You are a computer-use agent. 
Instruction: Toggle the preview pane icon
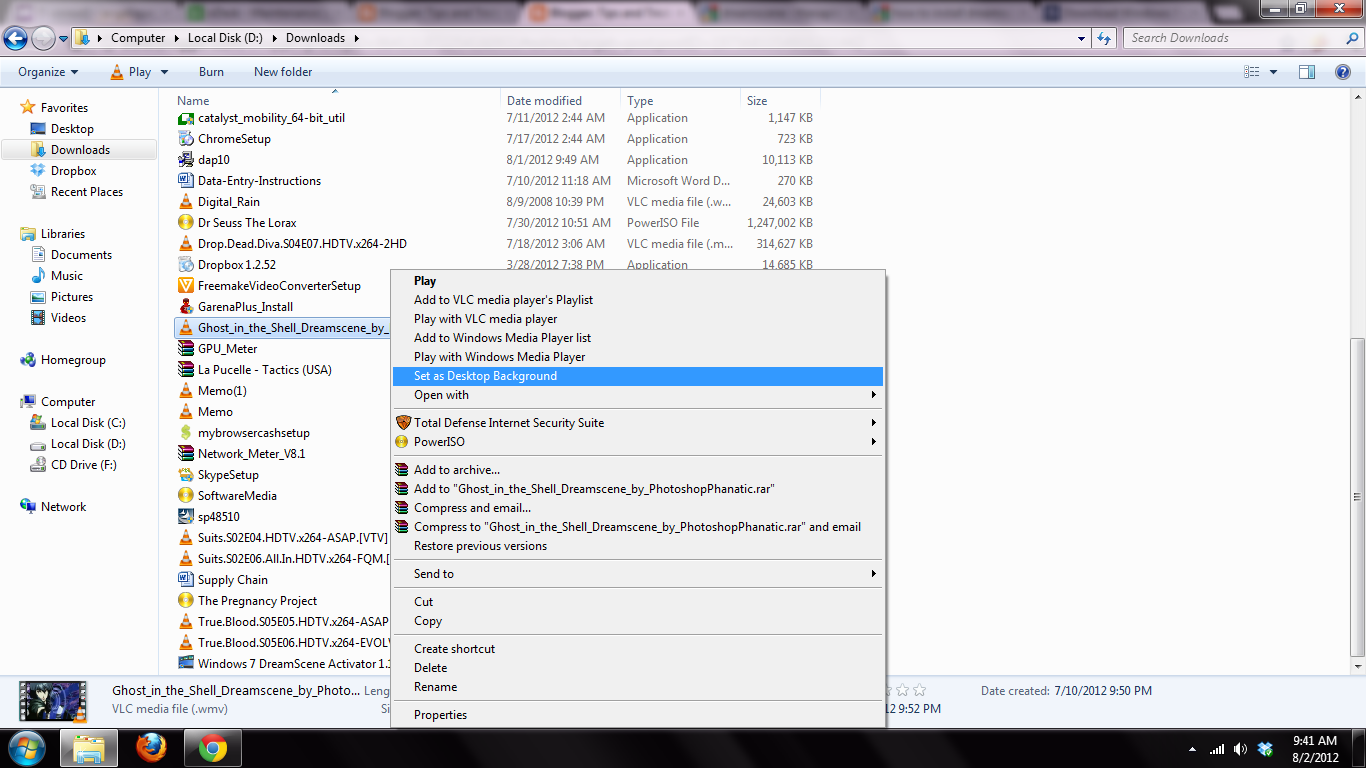(x=1307, y=72)
